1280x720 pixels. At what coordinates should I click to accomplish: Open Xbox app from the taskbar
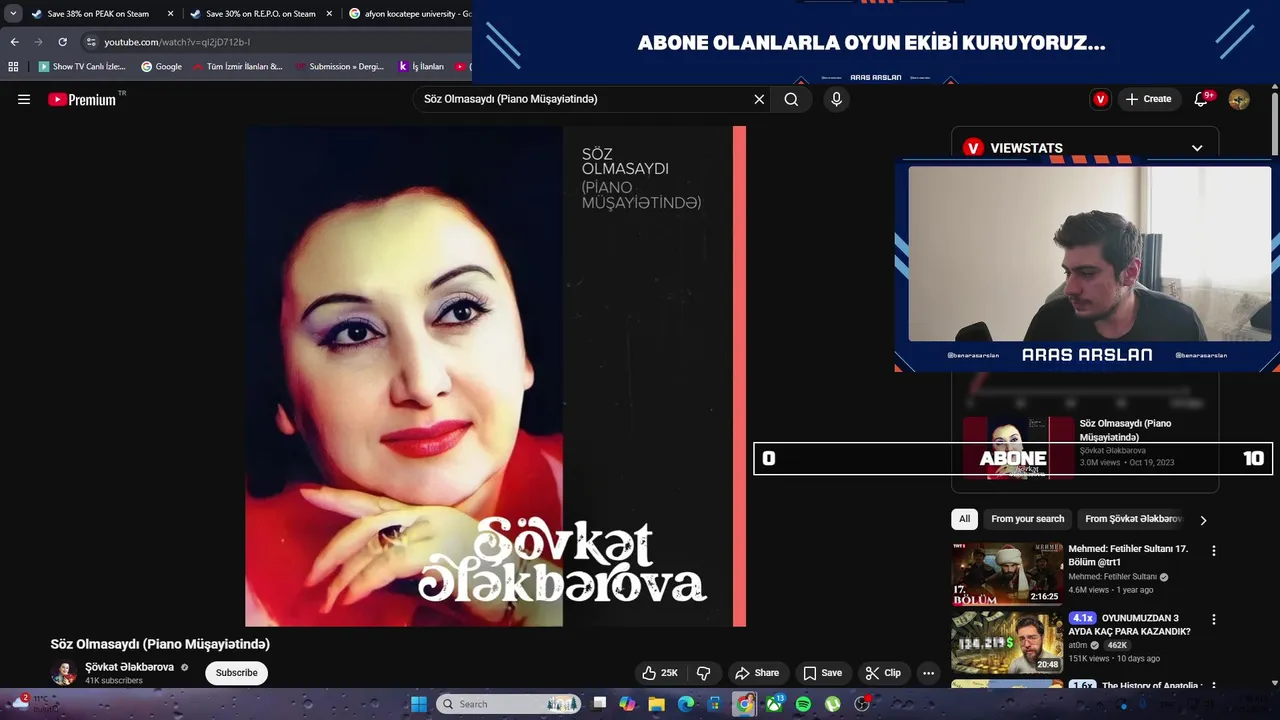[774, 704]
